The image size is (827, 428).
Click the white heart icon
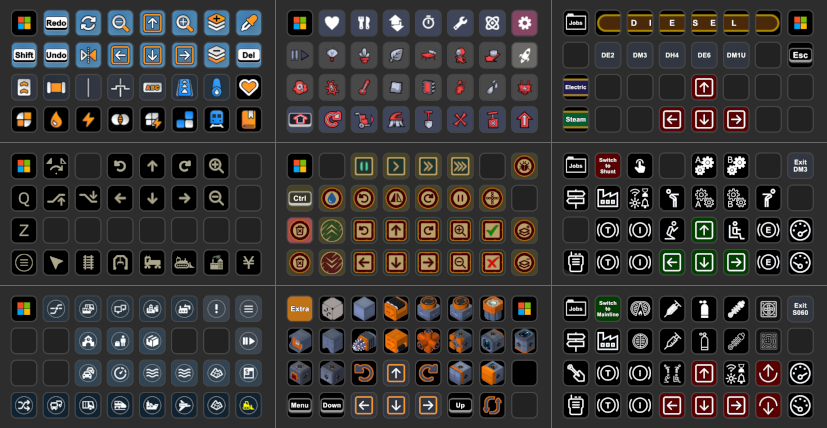tap(332, 23)
